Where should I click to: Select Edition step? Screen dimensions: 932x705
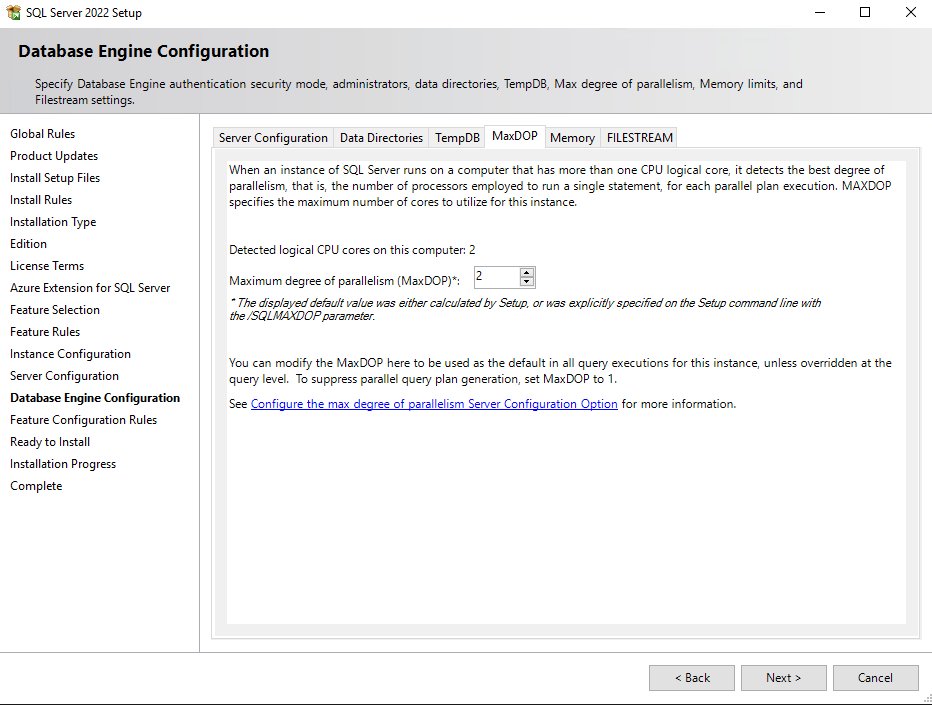click(29, 244)
